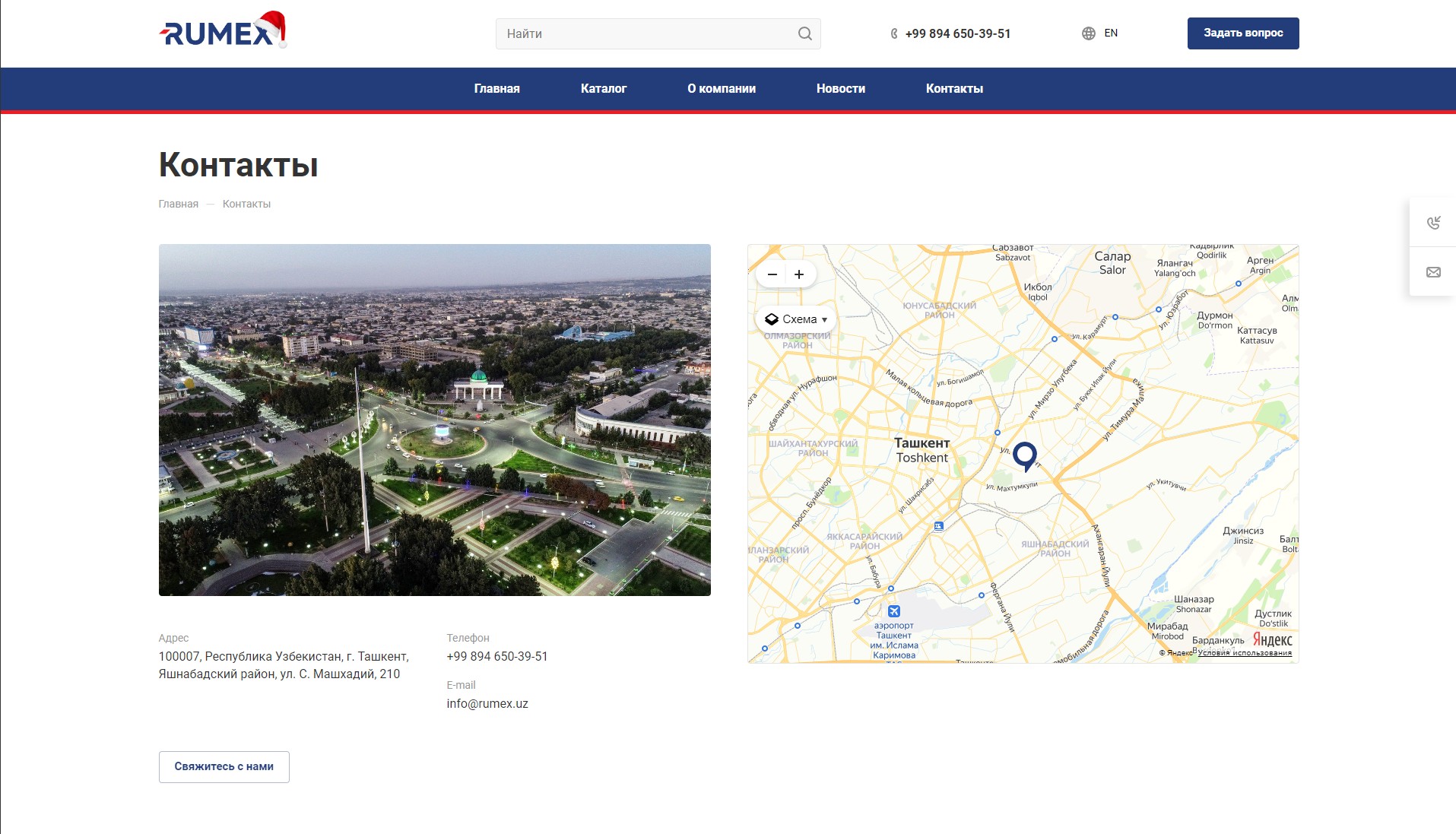The width and height of the screenshot is (1456, 834).
Task: Open the Главная menu item
Action: point(497,89)
